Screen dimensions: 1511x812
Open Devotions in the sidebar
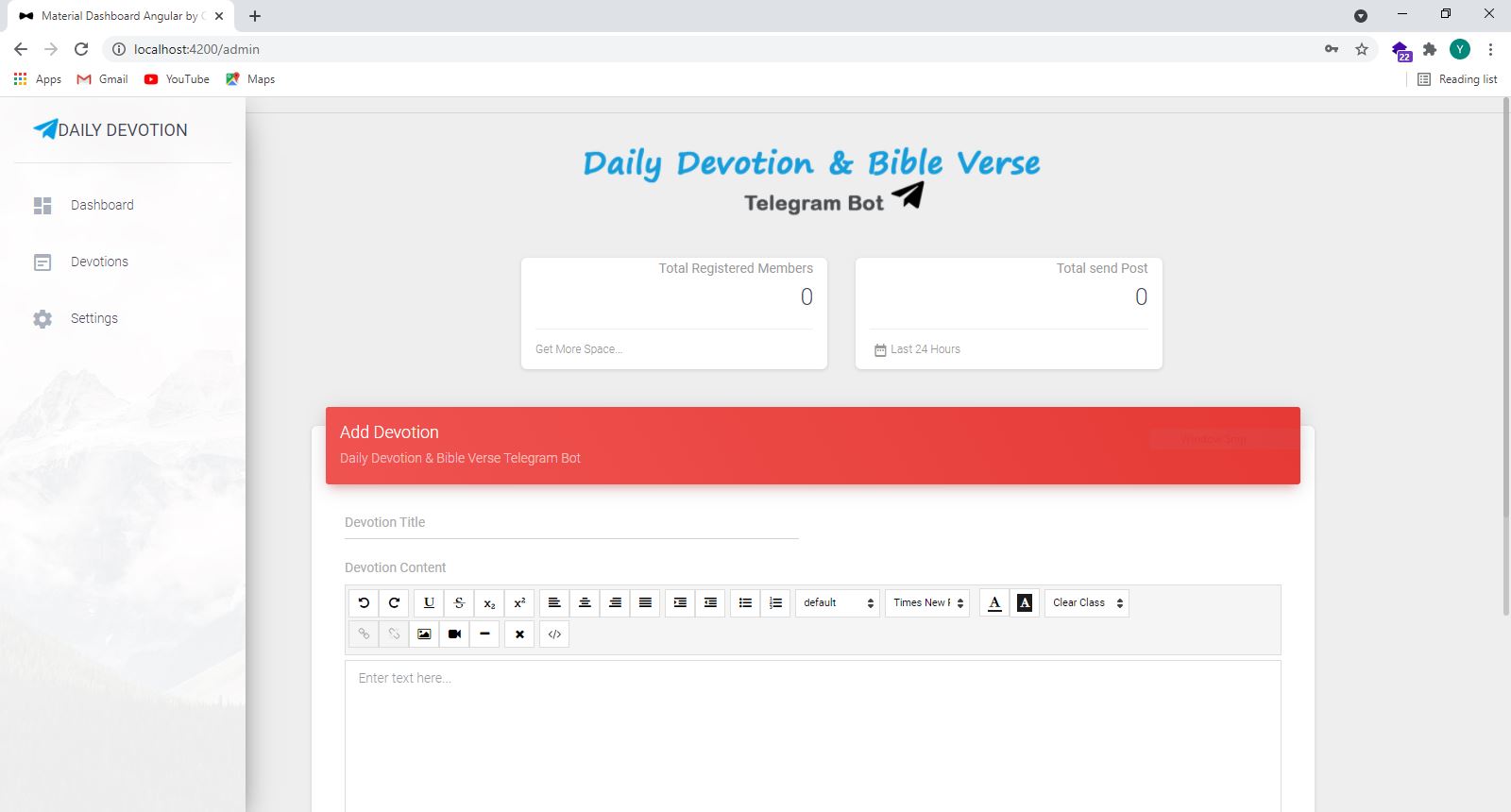pyautogui.click(x=99, y=262)
